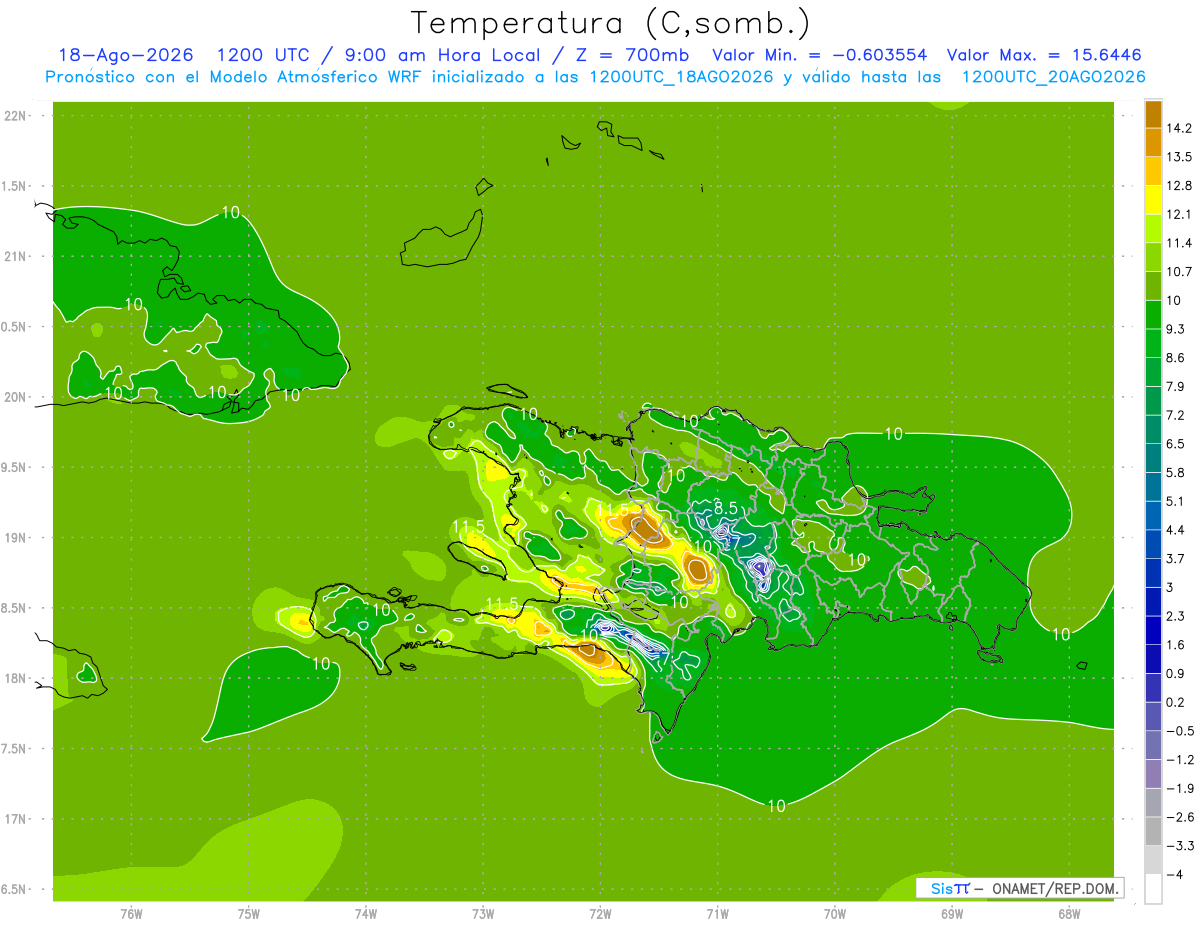Screen dimensions: 1200x927
Task: Click the 72W longitude axis label
Action: click(600, 914)
